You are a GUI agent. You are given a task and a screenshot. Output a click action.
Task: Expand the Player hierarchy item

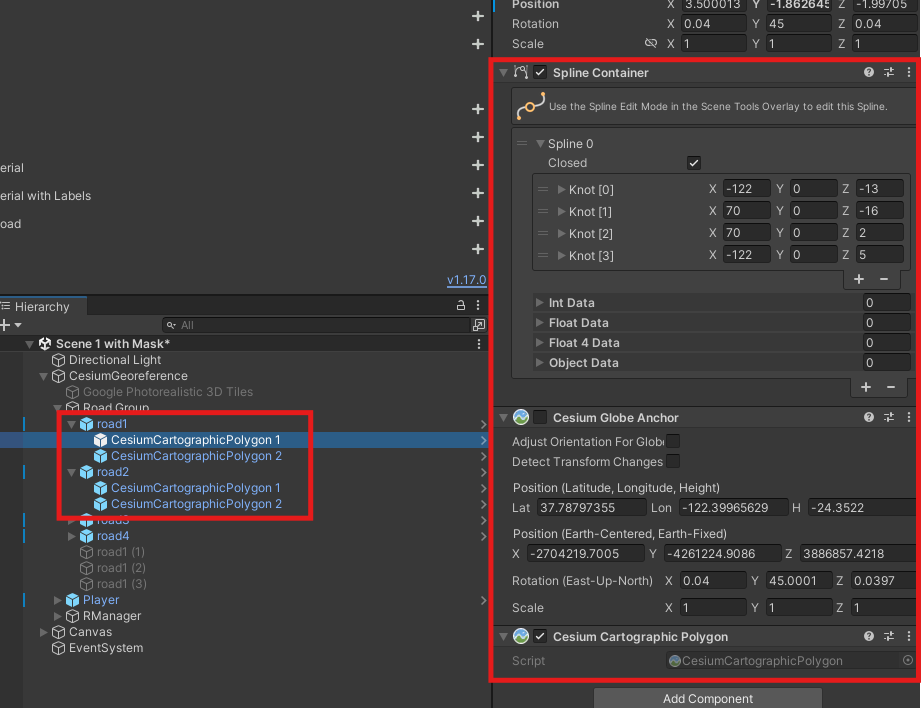pos(58,600)
